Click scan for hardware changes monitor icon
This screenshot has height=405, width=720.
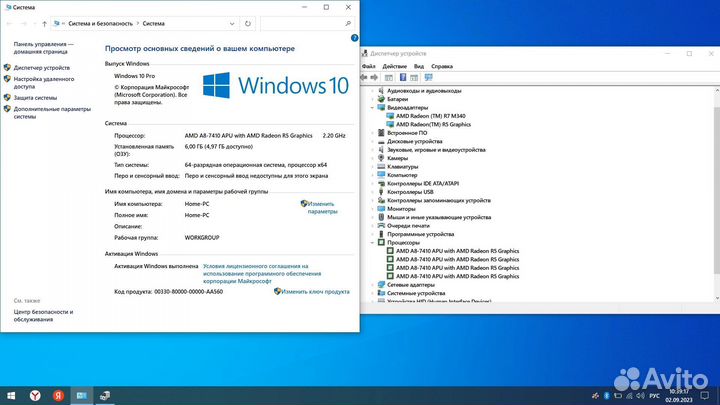point(428,78)
